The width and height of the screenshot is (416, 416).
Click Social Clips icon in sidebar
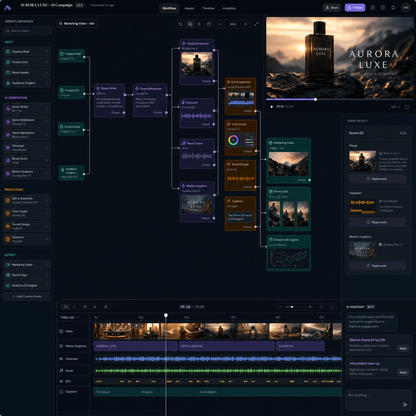click(x=8, y=275)
